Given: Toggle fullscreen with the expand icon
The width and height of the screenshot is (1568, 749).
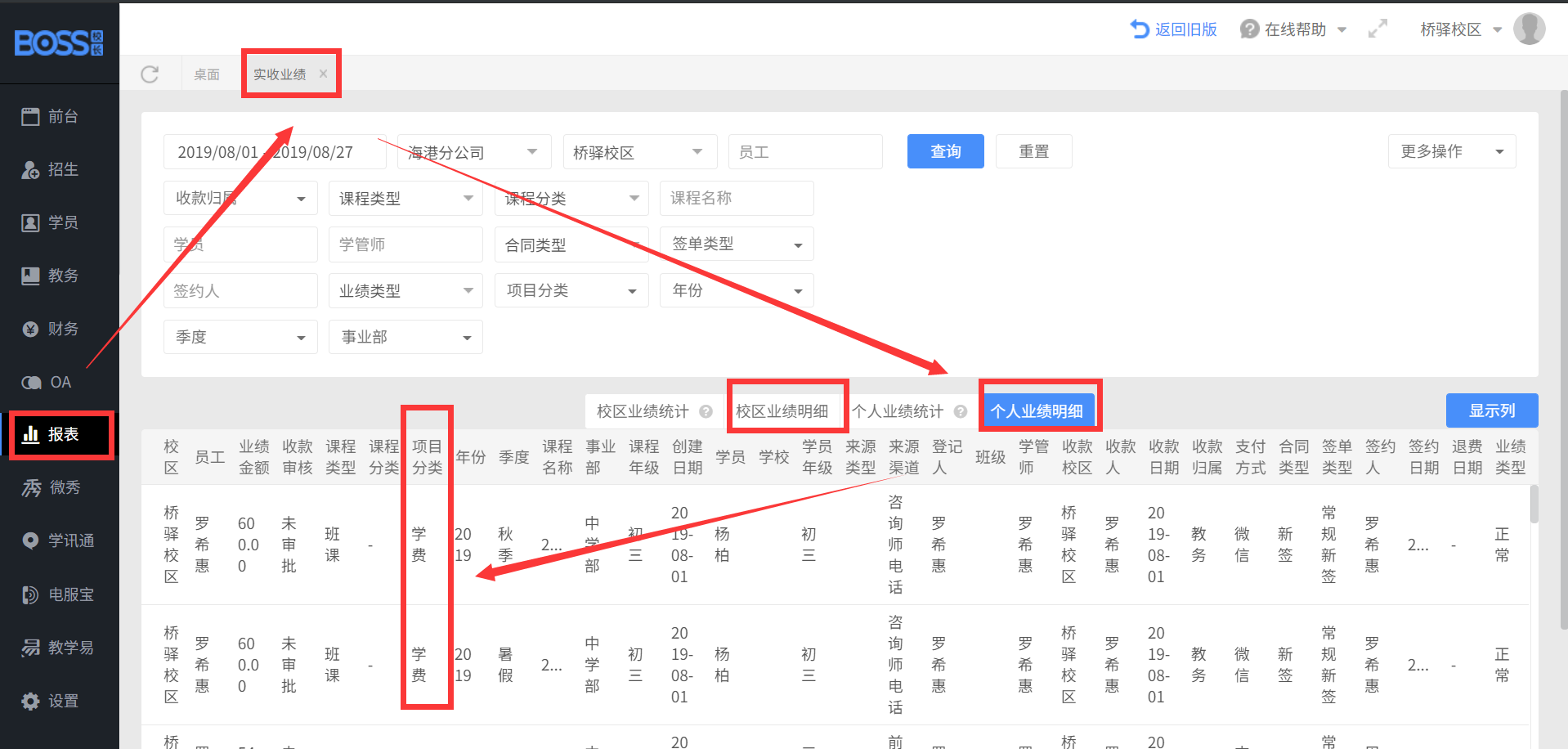Looking at the screenshot, I should (x=1378, y=29).
